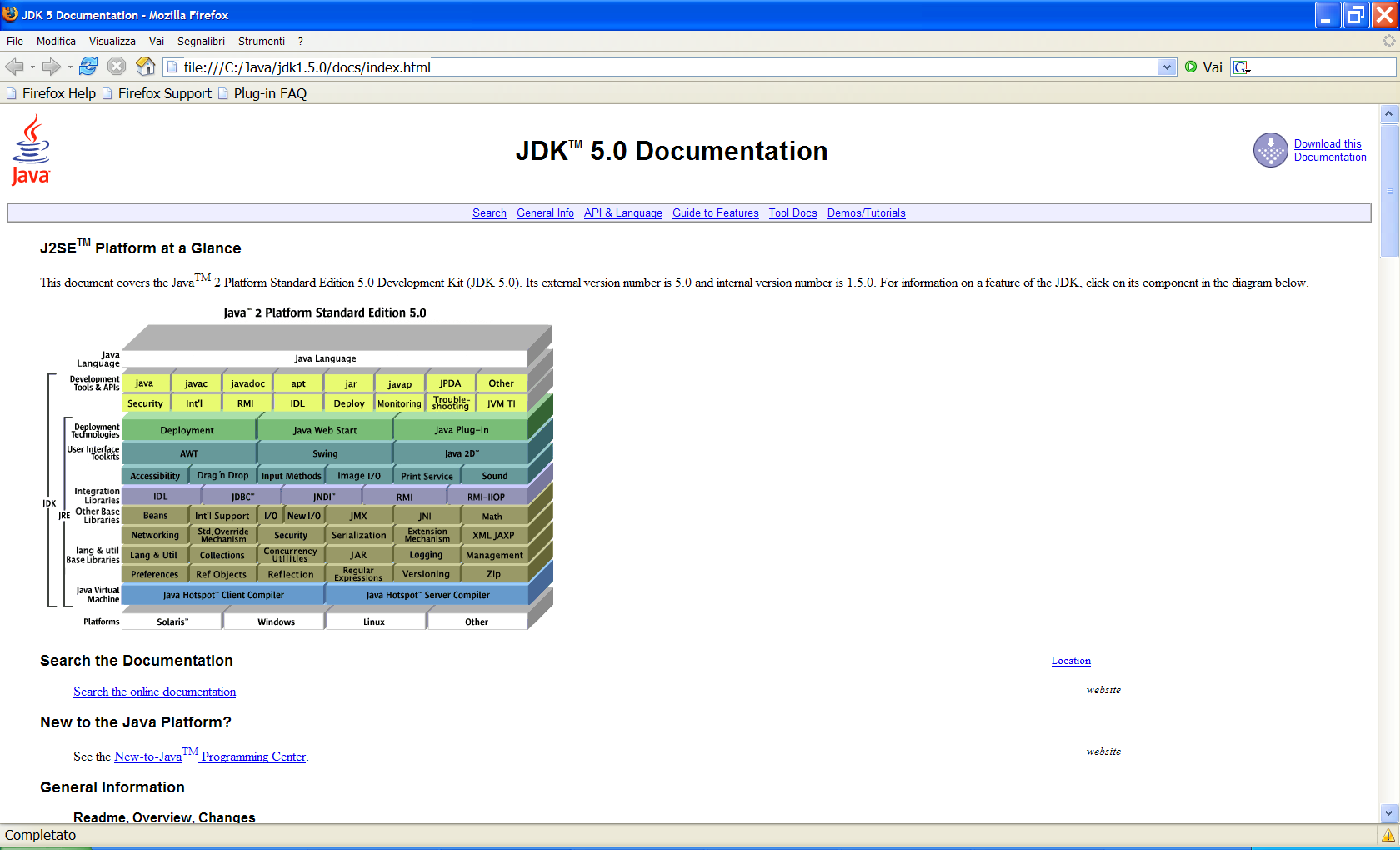Select Java Hotspot Client Compiler block
The height and width of the screenshot is (850, 1400).
tap(223, 595)
